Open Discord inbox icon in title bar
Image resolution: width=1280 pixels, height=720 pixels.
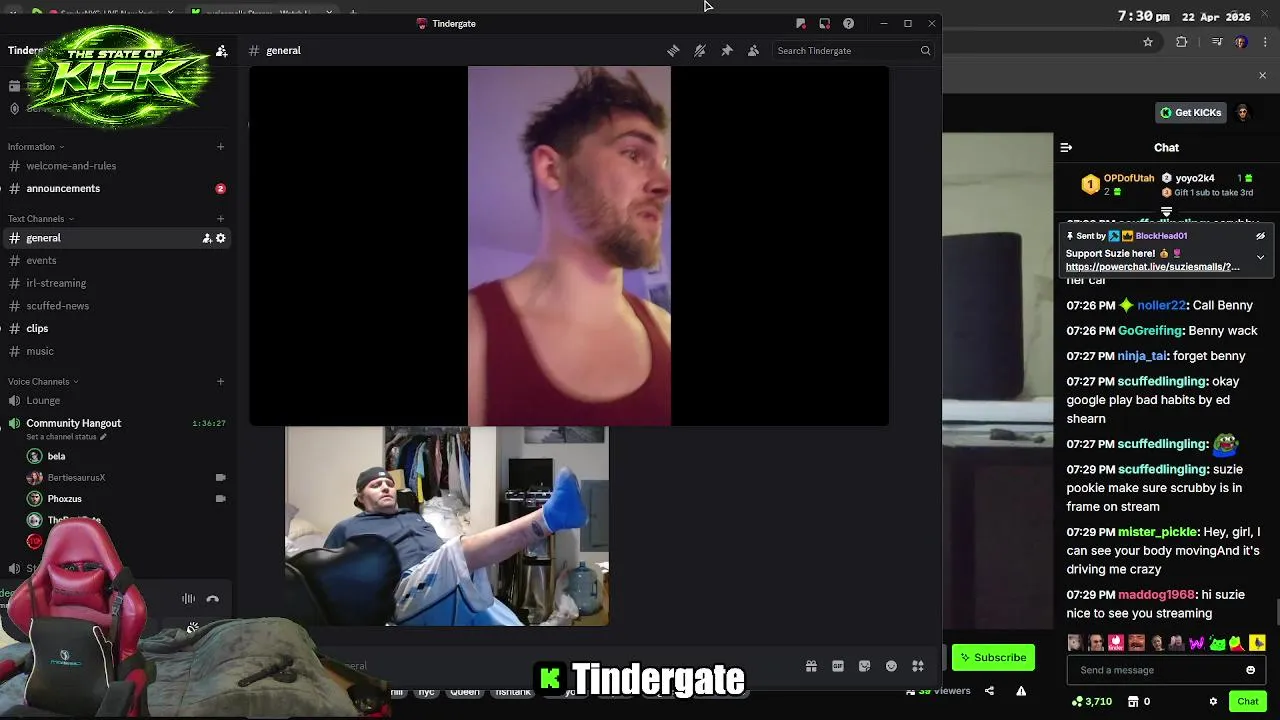pyautogui.click(x=824, y=23)
